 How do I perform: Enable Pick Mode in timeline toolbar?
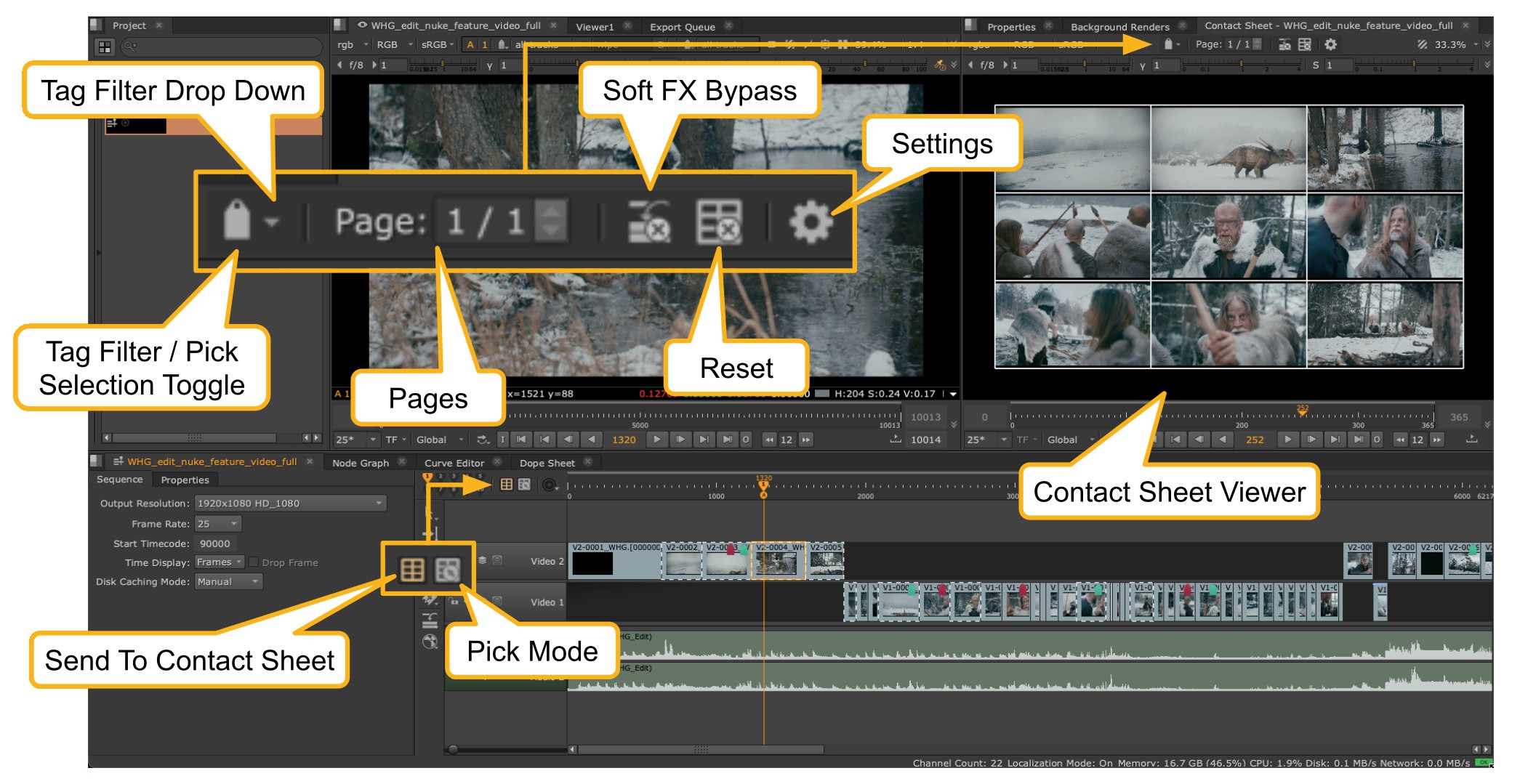[x=524, y=485]
